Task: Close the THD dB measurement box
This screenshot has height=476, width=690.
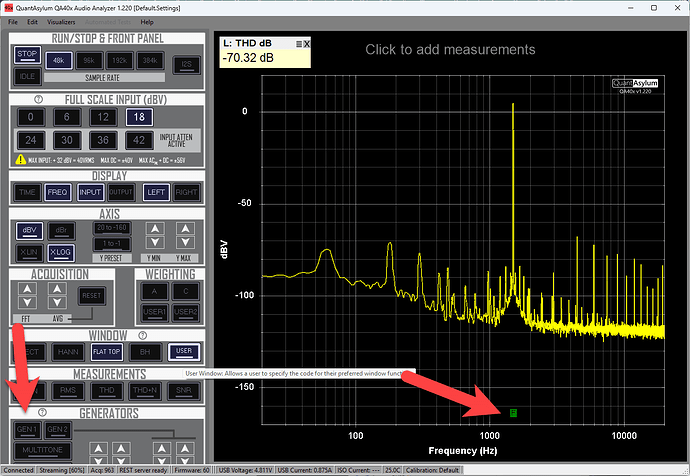Action: coord(309,45)
